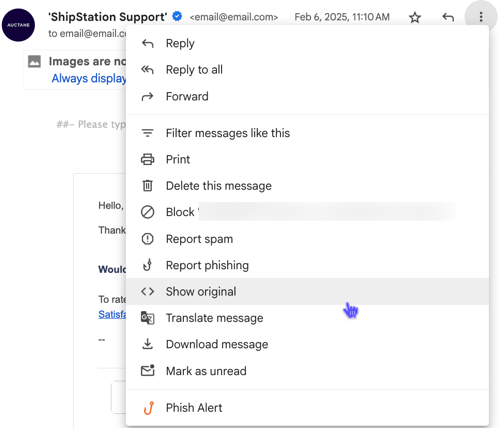
Task: Click the reply arrow in the email header
Action: coord(448,17)
